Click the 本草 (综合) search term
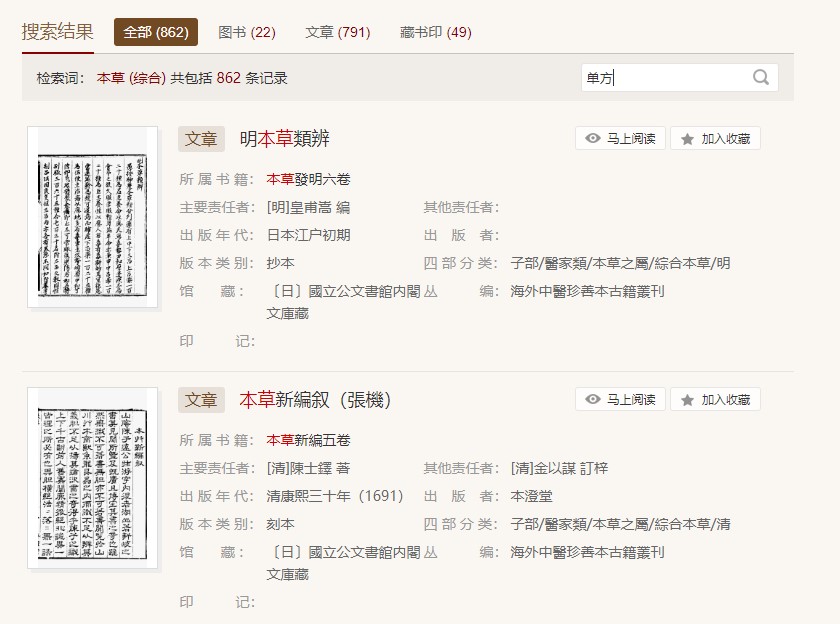The image size is (840, 624). point(131,78)
